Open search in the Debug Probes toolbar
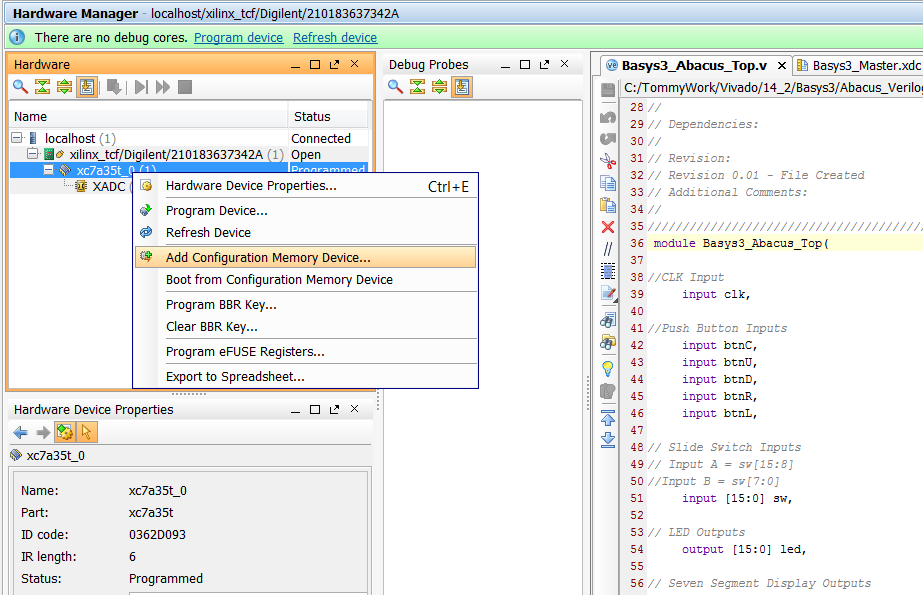Viewport: 923px width, 595px height. pos(396,87)
